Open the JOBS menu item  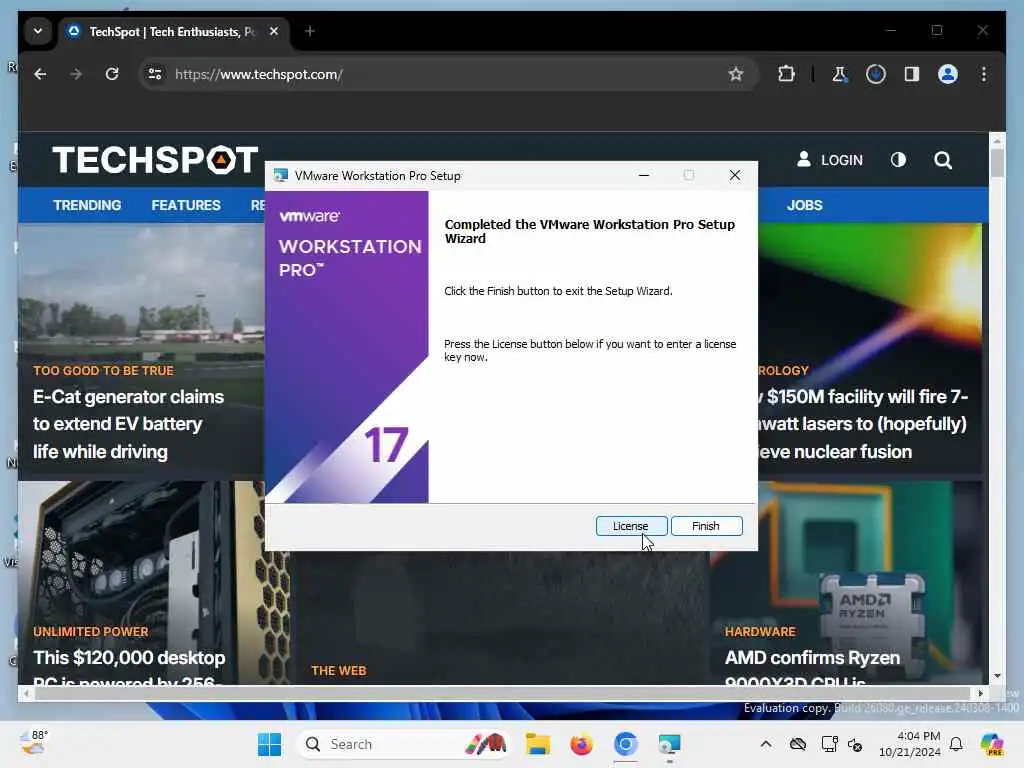pyautogui.click(x=805, y=205)
